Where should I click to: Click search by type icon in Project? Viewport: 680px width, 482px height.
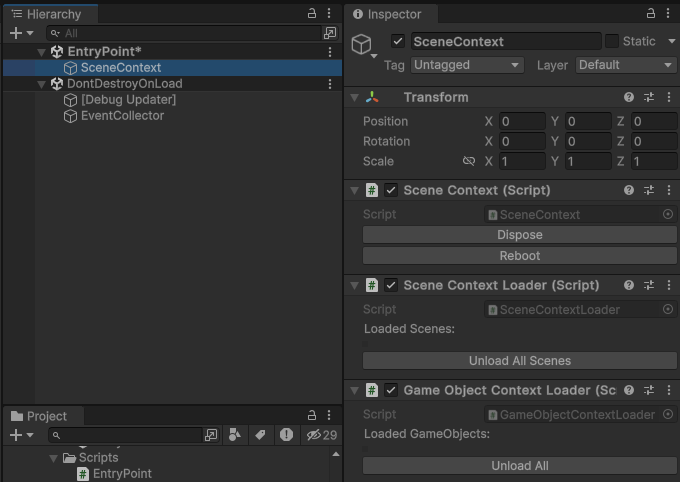[234, 435]
